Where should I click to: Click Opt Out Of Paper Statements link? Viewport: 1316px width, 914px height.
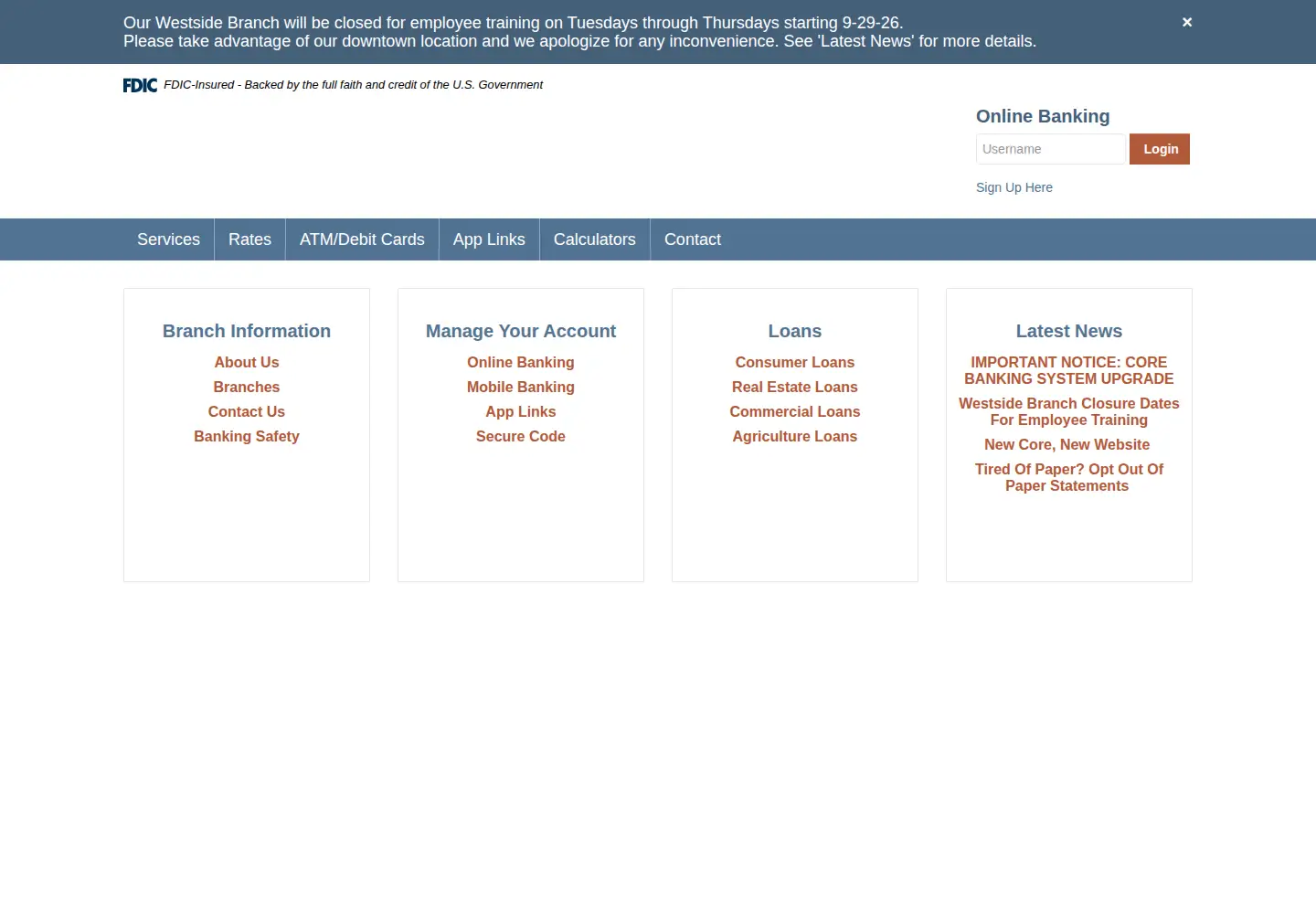[x=1069, y=477]
